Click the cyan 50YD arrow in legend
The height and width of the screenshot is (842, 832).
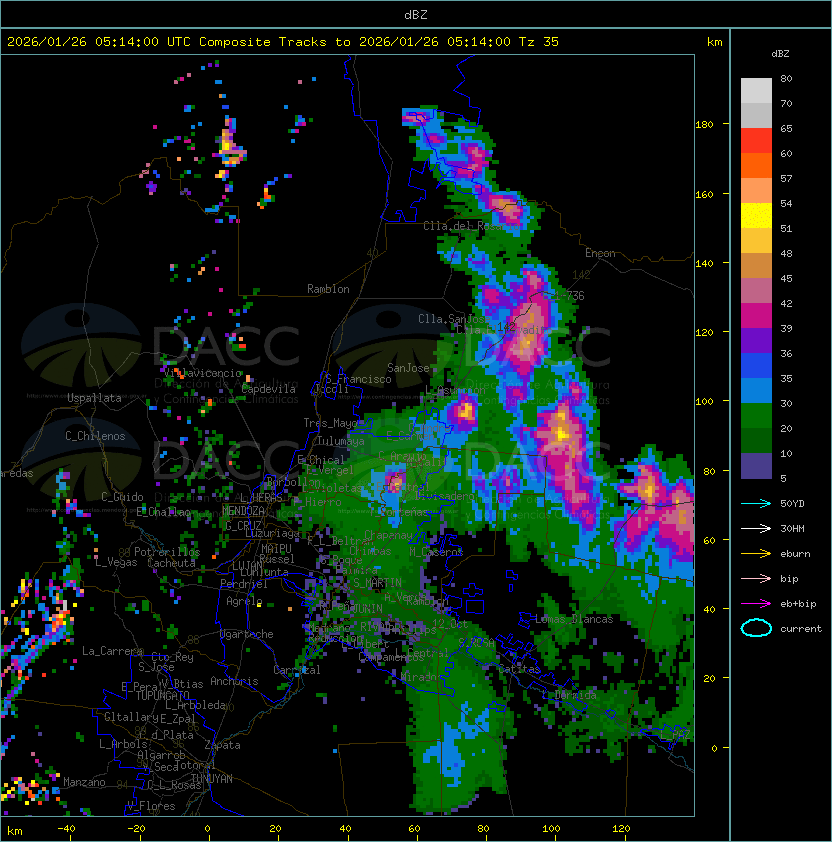pyautogui.click(x=756, y=503)
